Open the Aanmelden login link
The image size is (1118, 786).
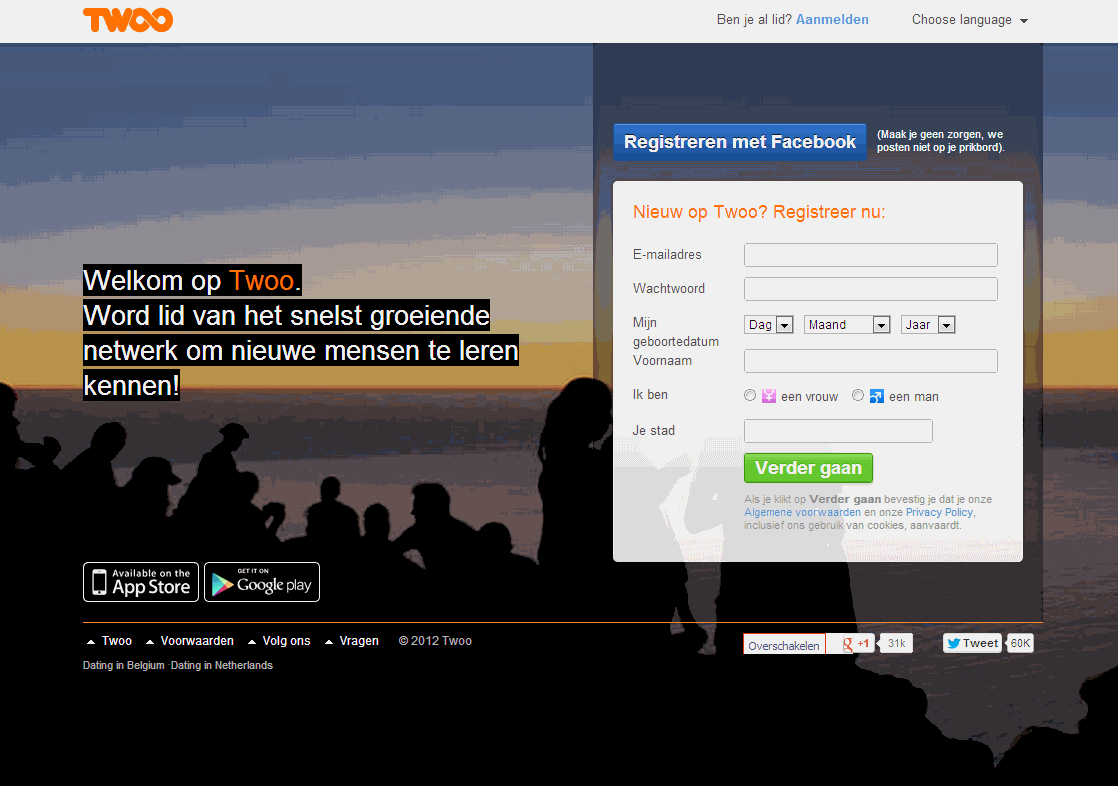[832, 20]
